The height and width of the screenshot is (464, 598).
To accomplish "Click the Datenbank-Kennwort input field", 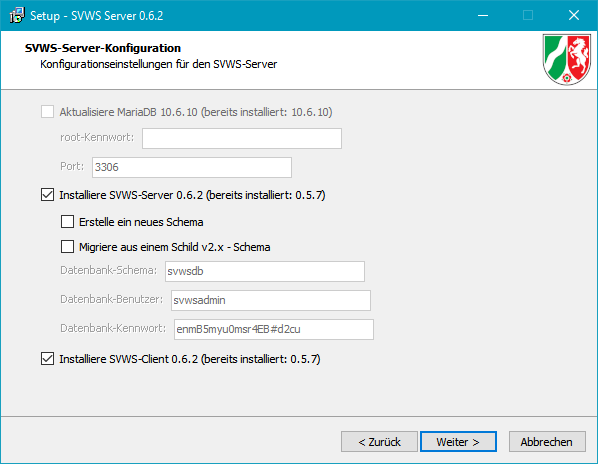I will (274, 329).
